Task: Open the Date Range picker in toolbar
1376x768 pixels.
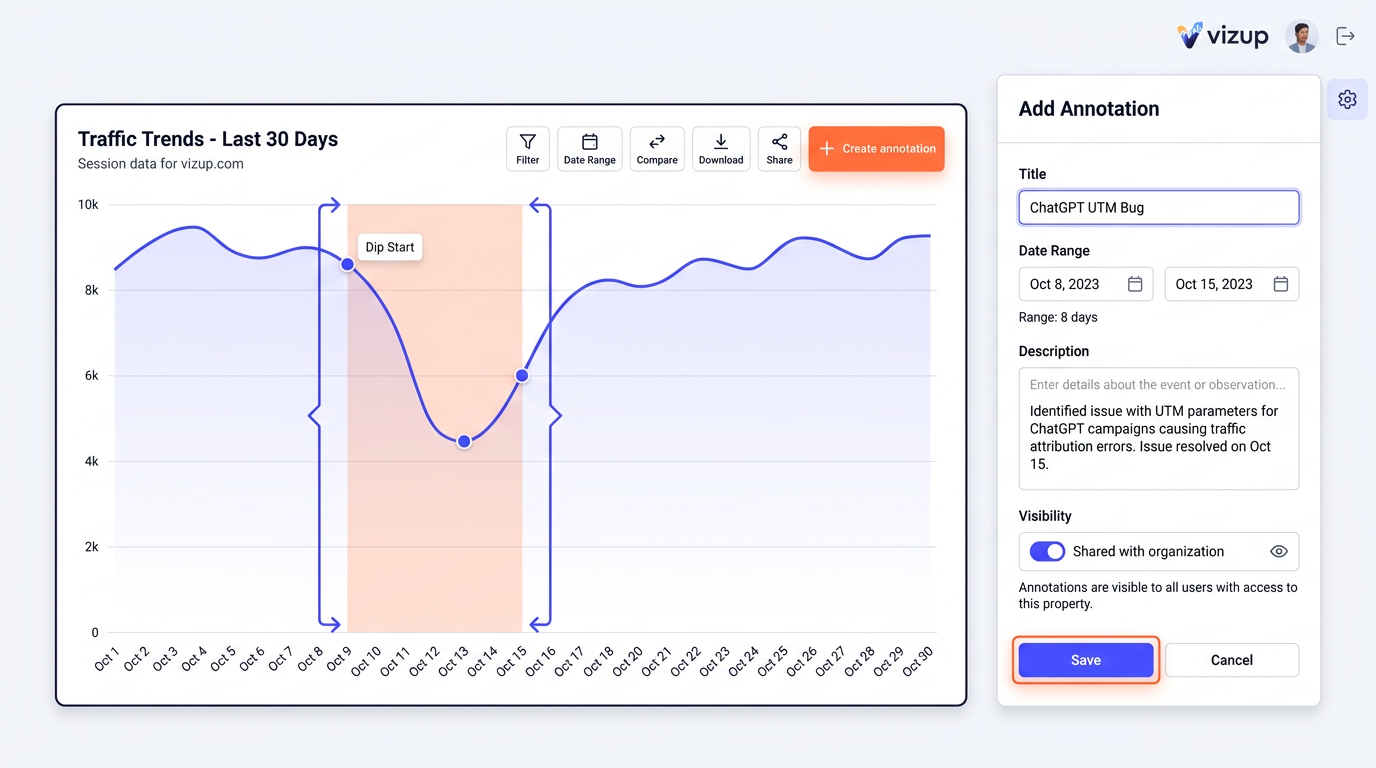Action: coord(590,149)
